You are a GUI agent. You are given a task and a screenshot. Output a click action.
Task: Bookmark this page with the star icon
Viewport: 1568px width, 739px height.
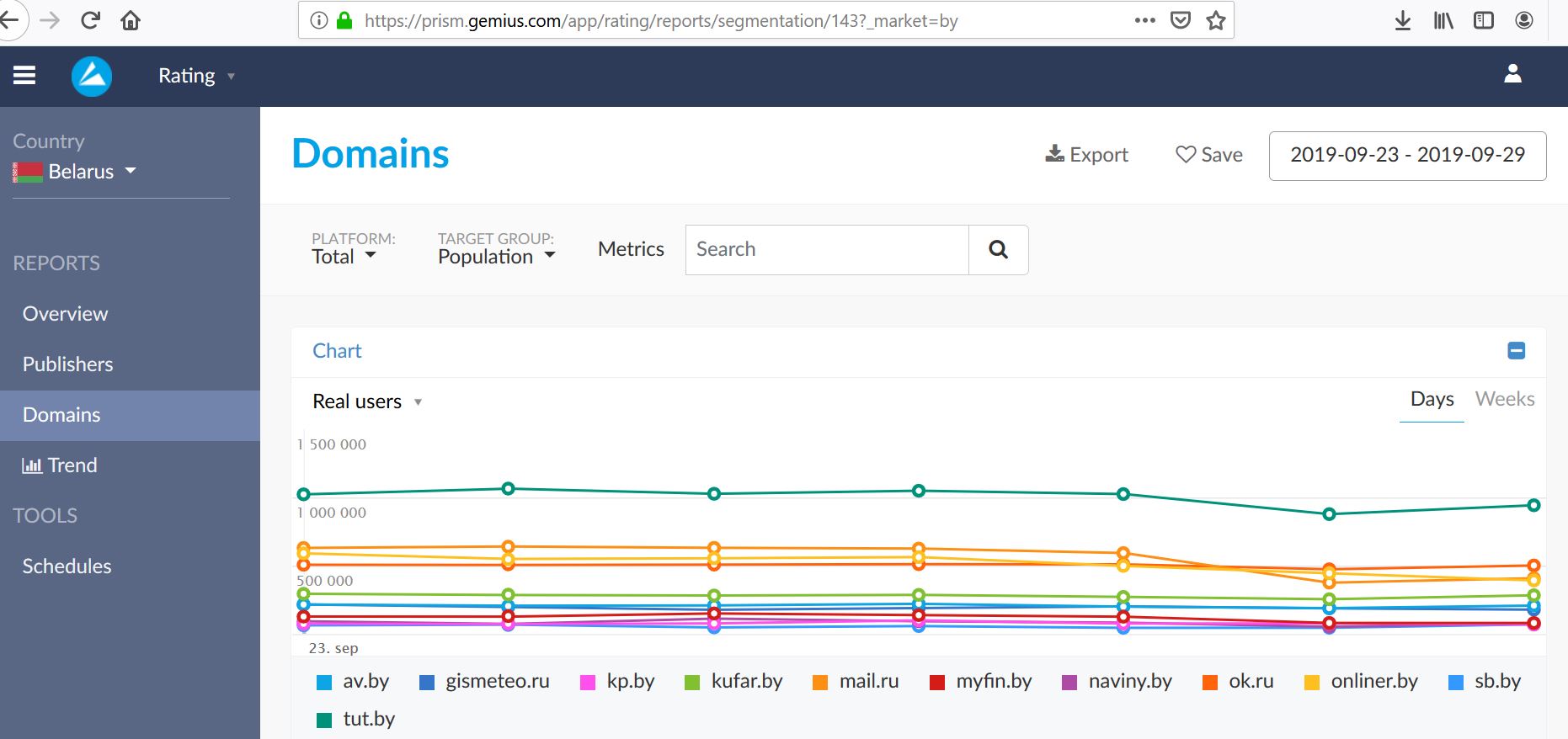[1215, 21]
